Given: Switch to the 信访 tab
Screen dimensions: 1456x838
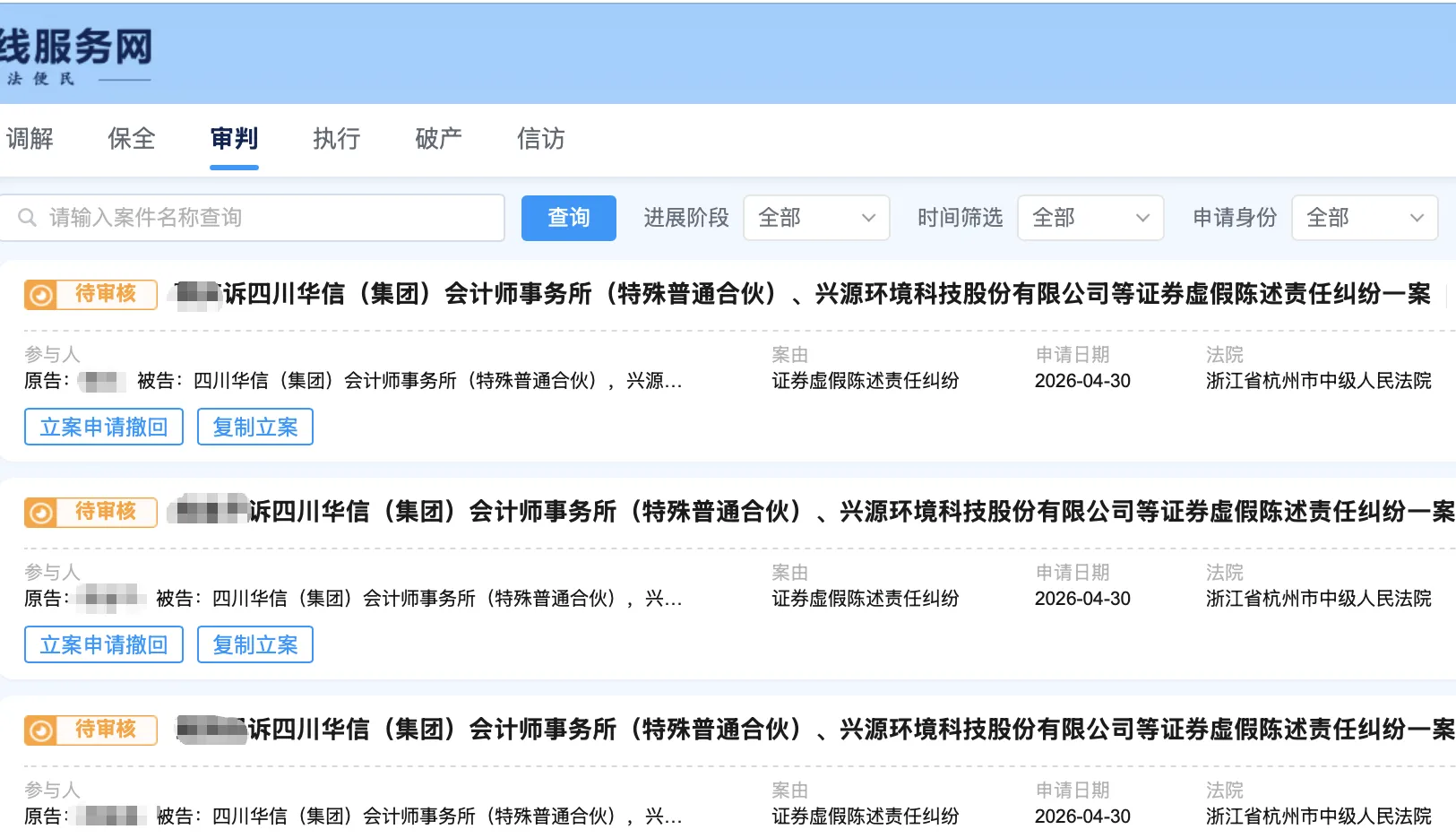Looking at the screenshot, I should tap(541, 139).
